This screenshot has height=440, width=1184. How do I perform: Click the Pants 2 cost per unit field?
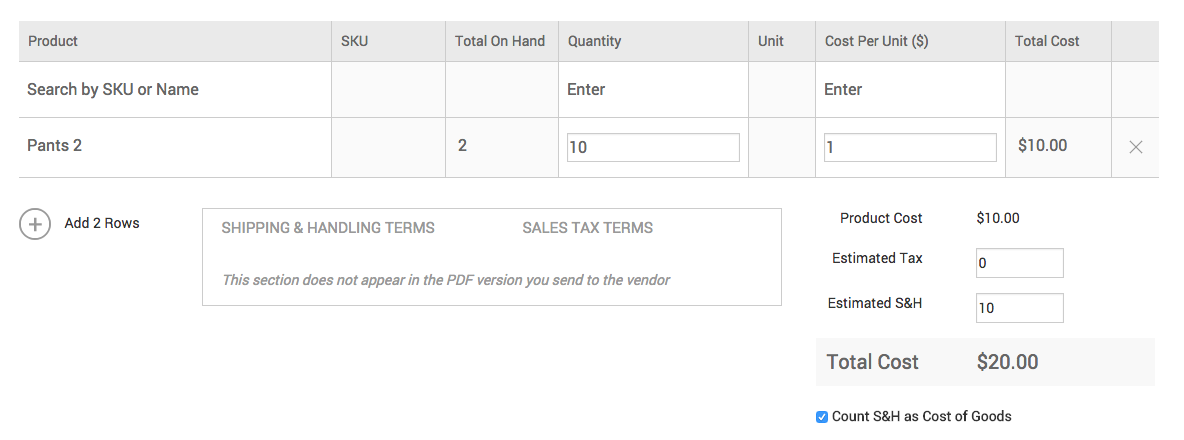(x=910, y=147)
